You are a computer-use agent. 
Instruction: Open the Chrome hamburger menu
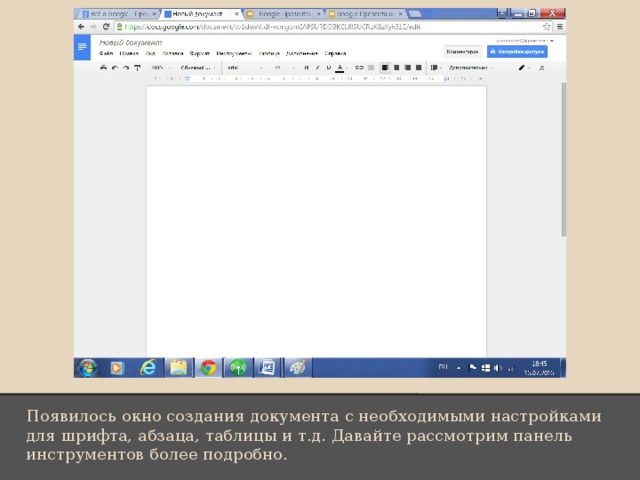[560, 27]
